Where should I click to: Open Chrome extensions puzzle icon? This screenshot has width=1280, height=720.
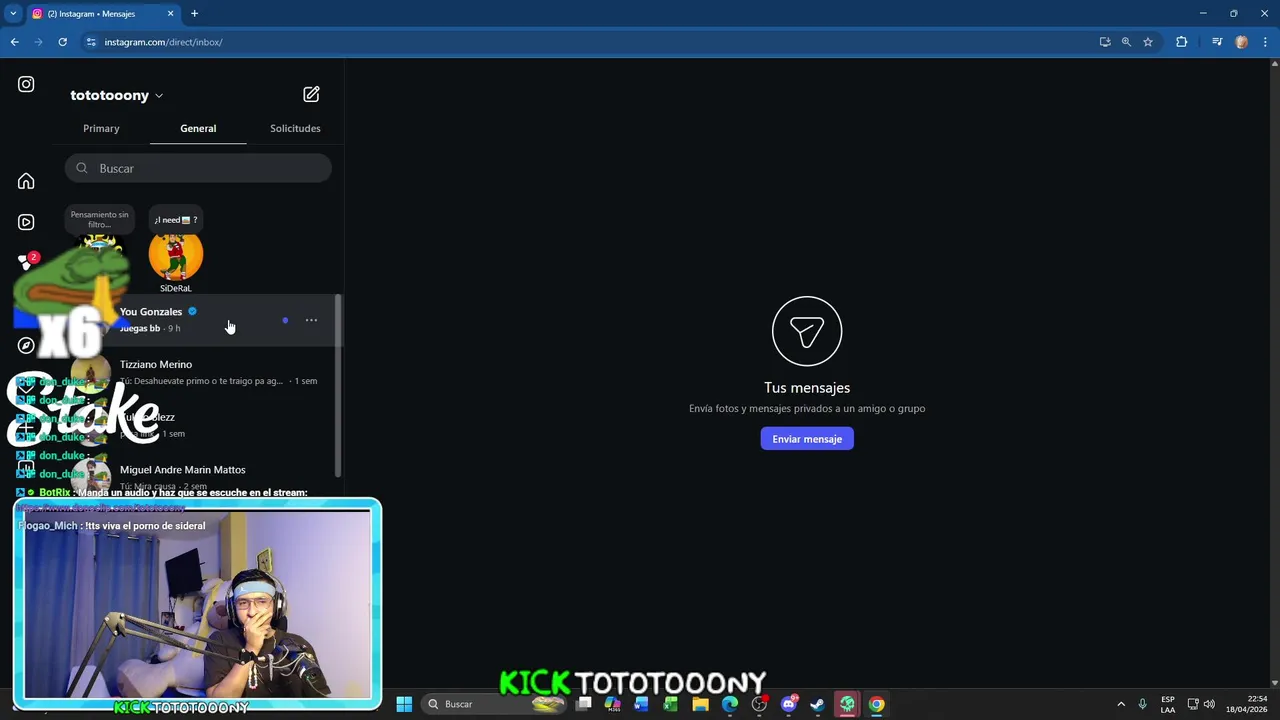point(1182,42)
